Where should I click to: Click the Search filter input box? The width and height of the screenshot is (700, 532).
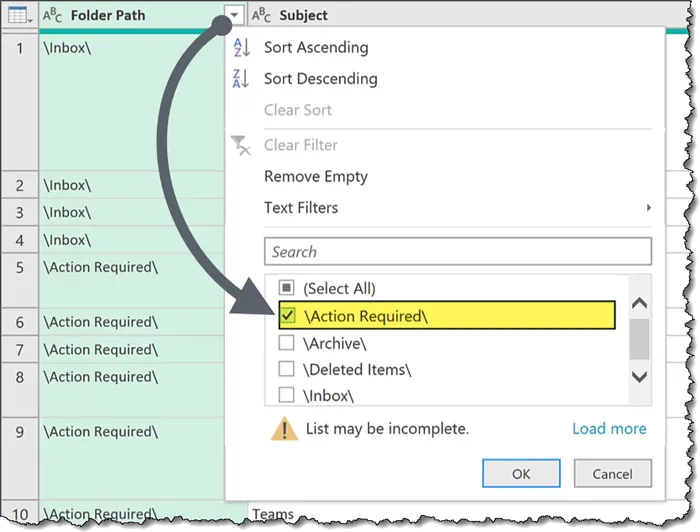(x=457, y=252)
